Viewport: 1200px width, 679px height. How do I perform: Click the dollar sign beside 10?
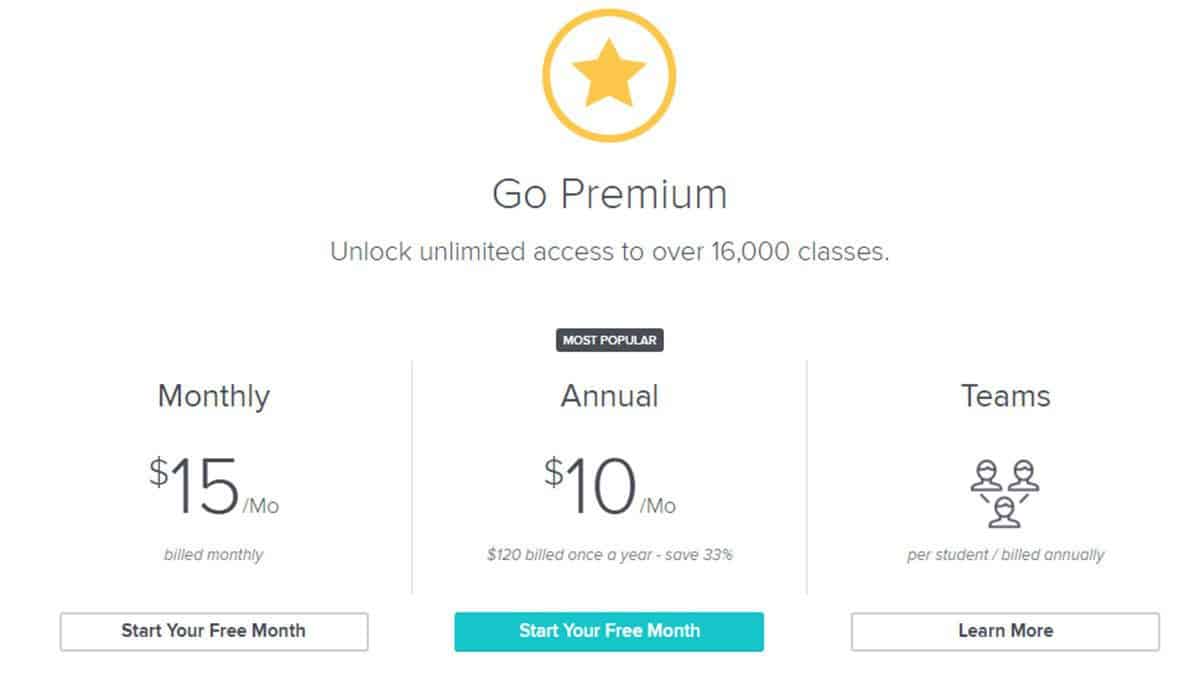point(554,472)
